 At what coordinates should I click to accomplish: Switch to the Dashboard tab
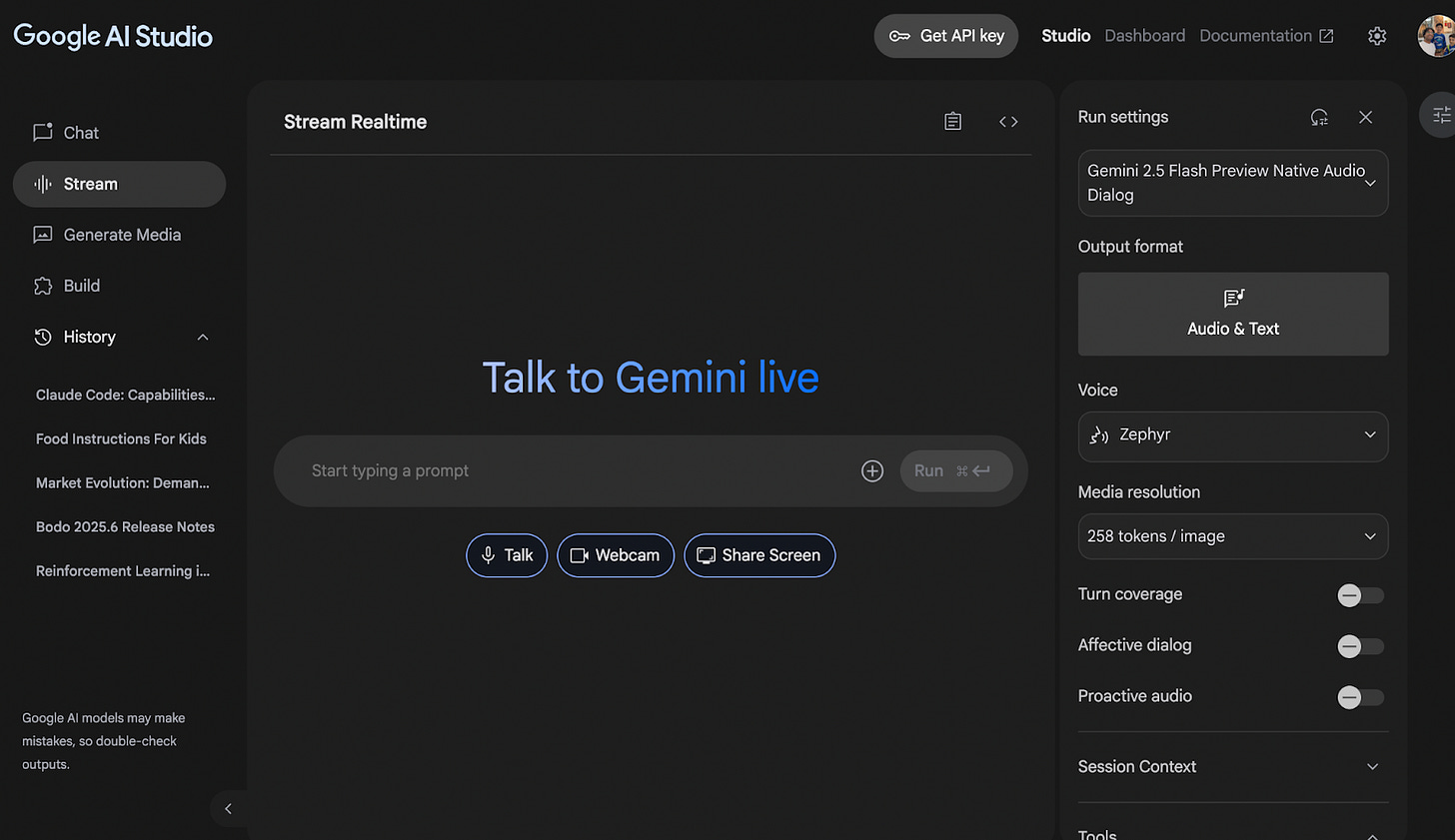pos(1144,36)
